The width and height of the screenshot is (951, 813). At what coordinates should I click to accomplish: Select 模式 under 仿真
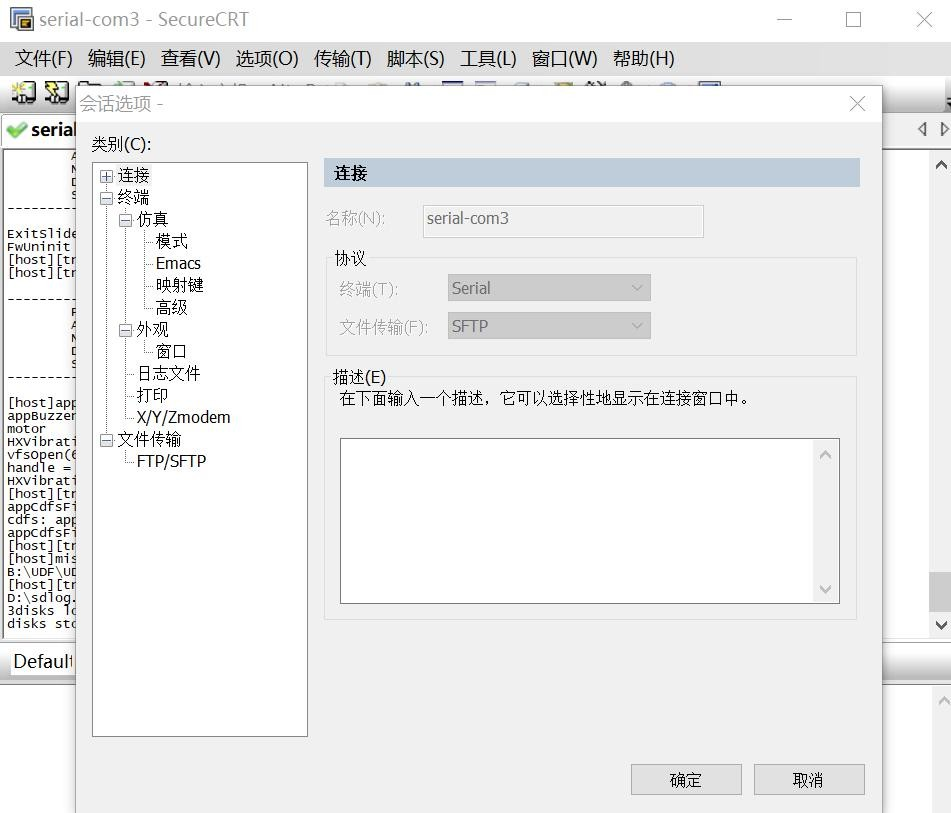[x=172, y=241]
